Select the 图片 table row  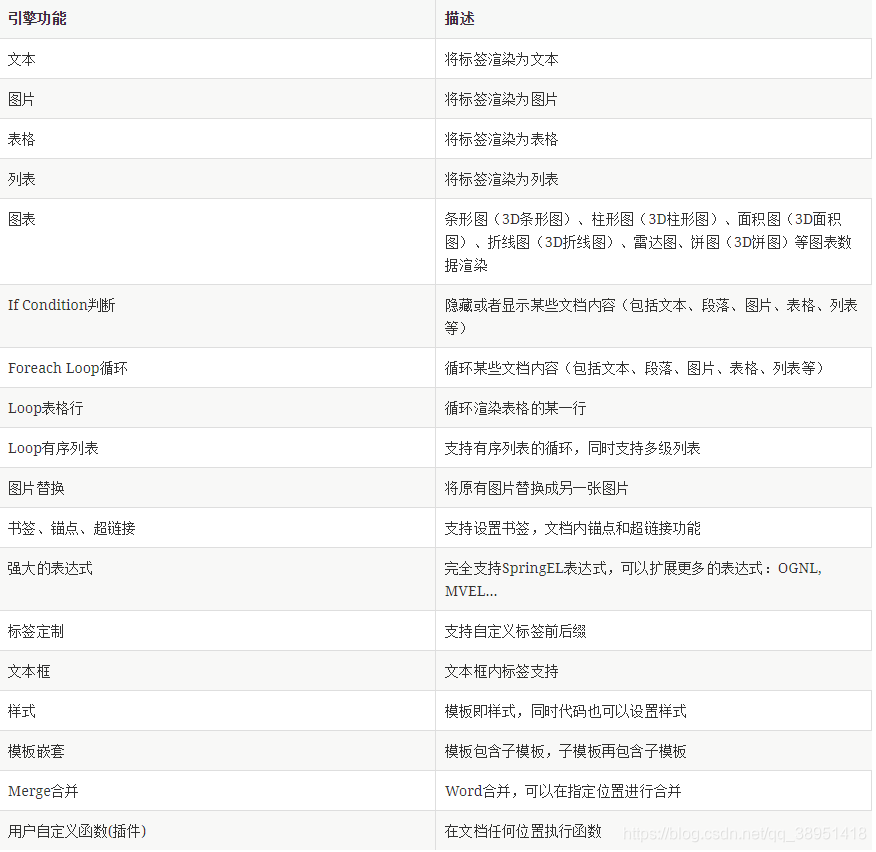tap(21, 98)
